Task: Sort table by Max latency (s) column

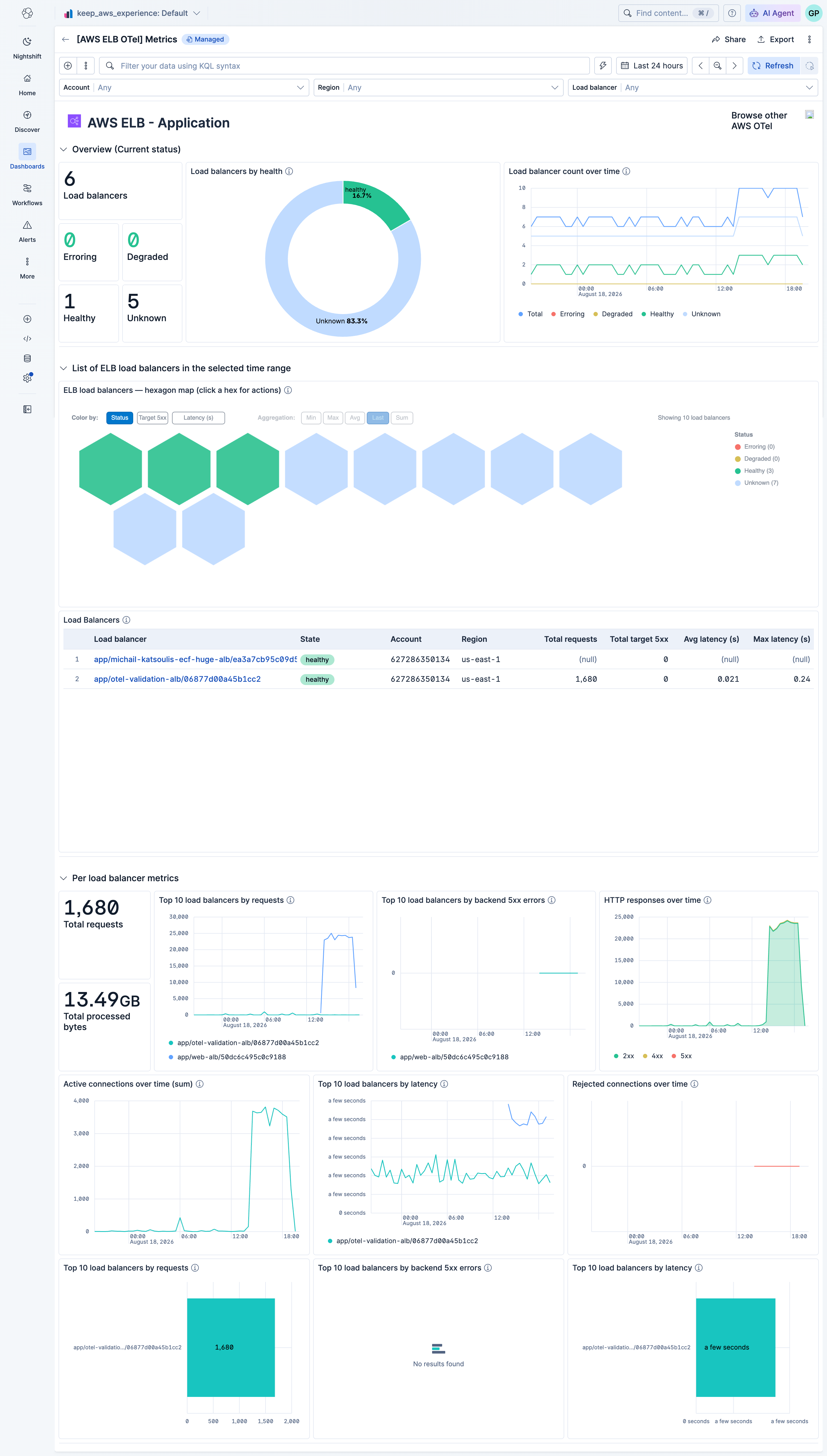Action: pos(782,640)
